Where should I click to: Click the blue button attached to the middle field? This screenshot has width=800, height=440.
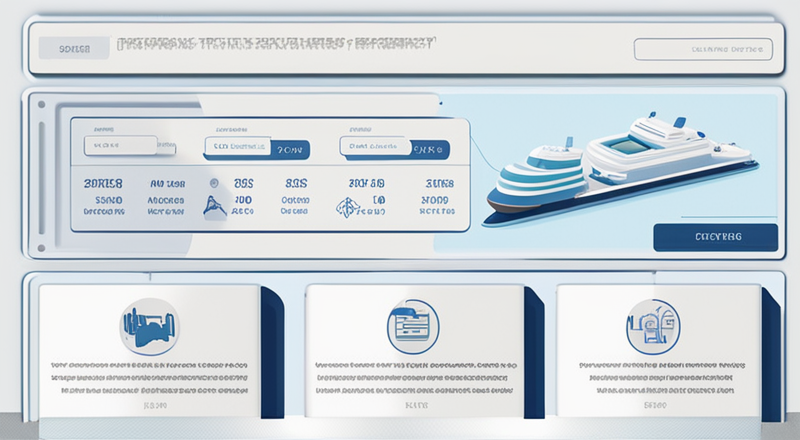coord(290,150)
